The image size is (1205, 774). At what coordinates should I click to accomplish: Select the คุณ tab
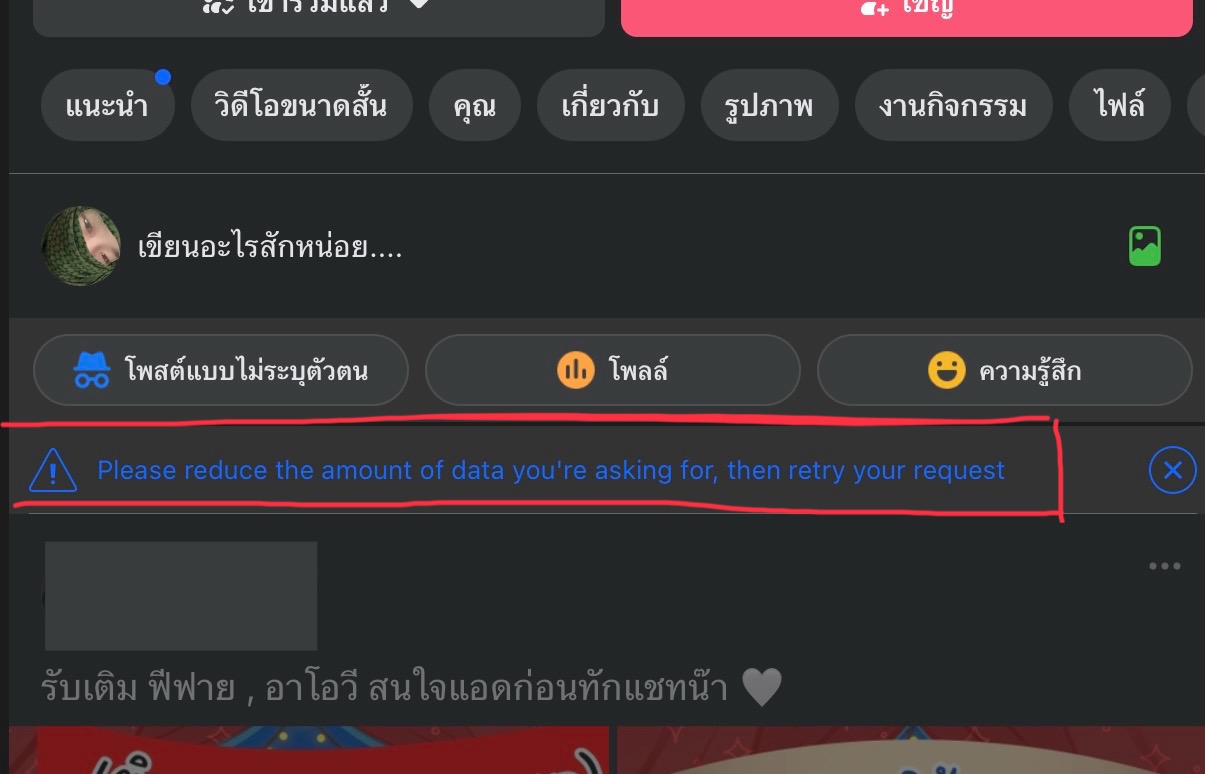pos(474,105)
